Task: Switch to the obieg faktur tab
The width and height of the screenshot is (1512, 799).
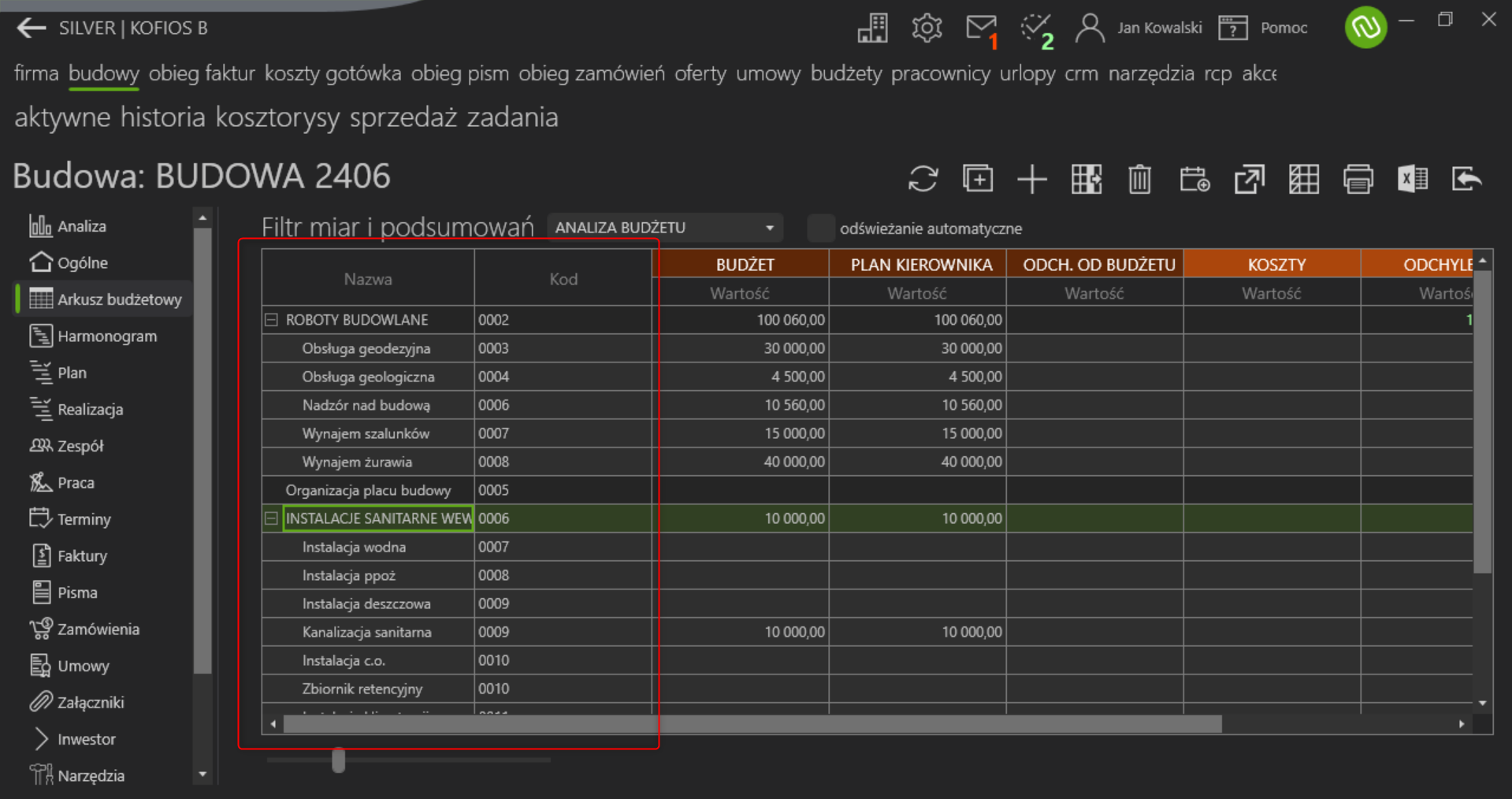Action: click(x=202, y=73)
